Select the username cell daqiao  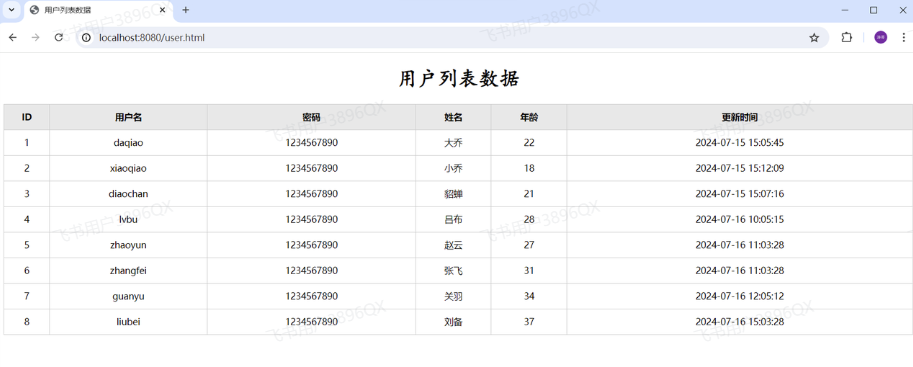(128, 143)
